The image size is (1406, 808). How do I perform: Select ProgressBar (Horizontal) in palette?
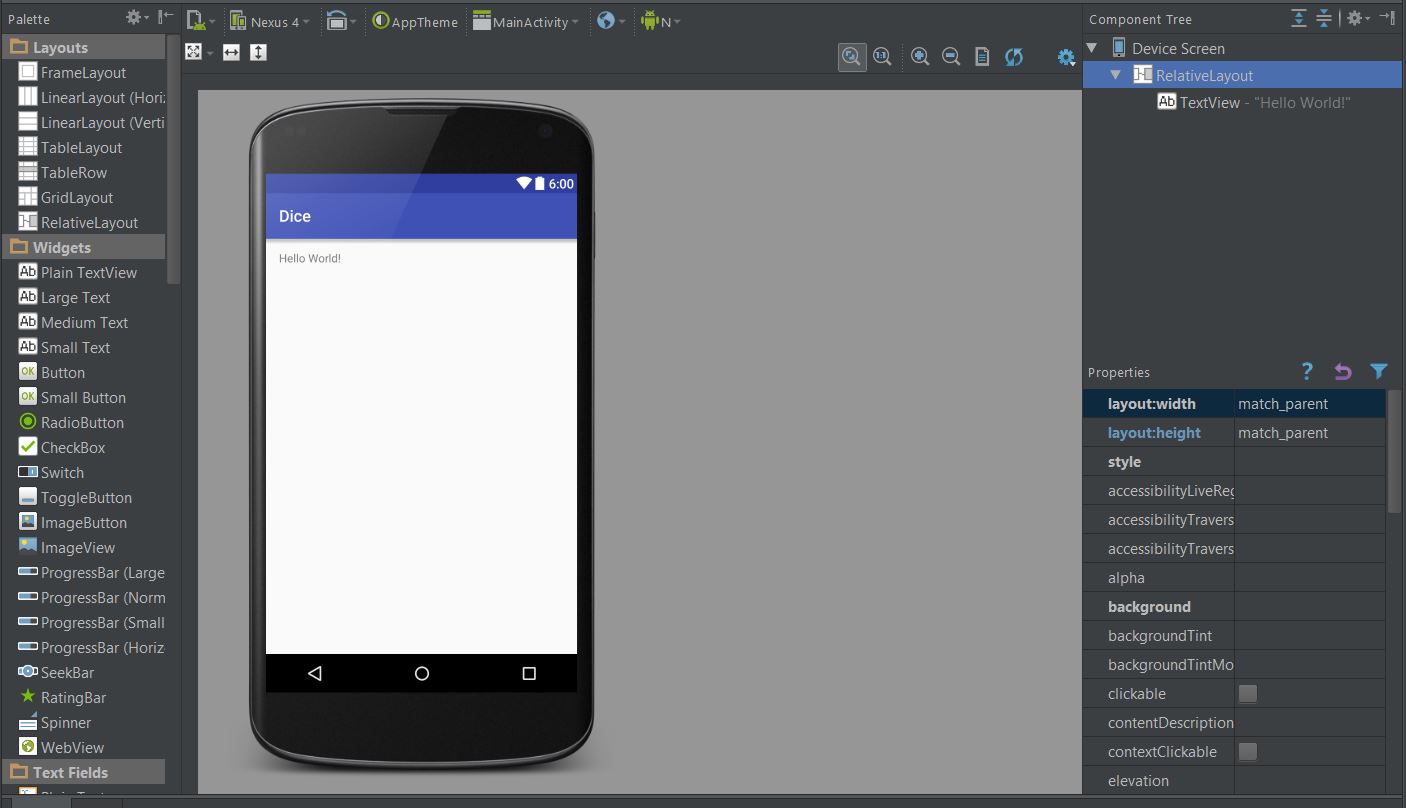90,648
